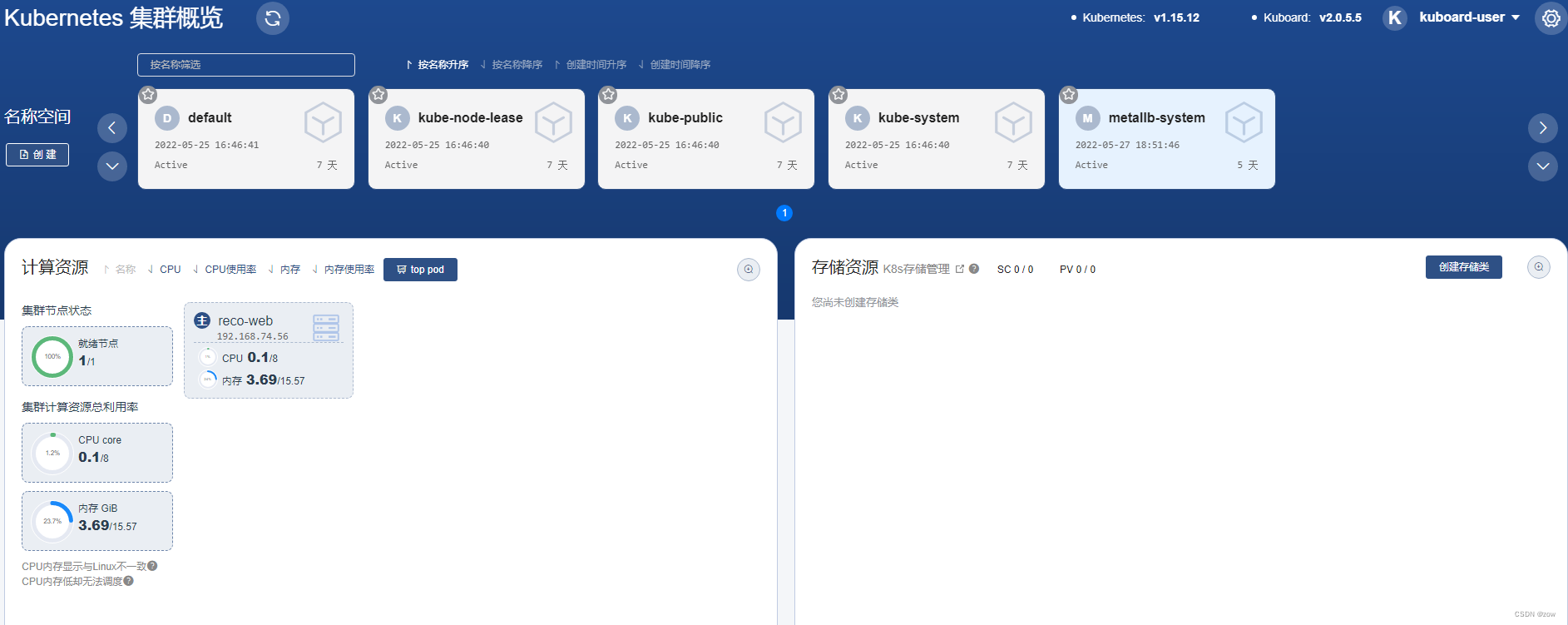Click the SC 0 / 0 counter

click(1016, 270)
